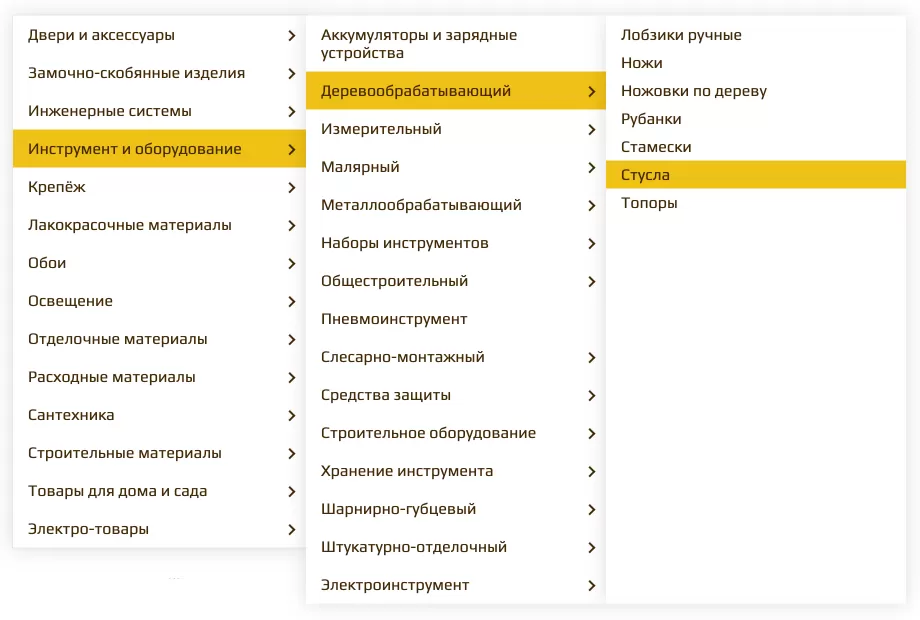Choose Деревообрабатывающий in the submenu
The width and height of the screenshot is (920, 620).
pos(416,91)
